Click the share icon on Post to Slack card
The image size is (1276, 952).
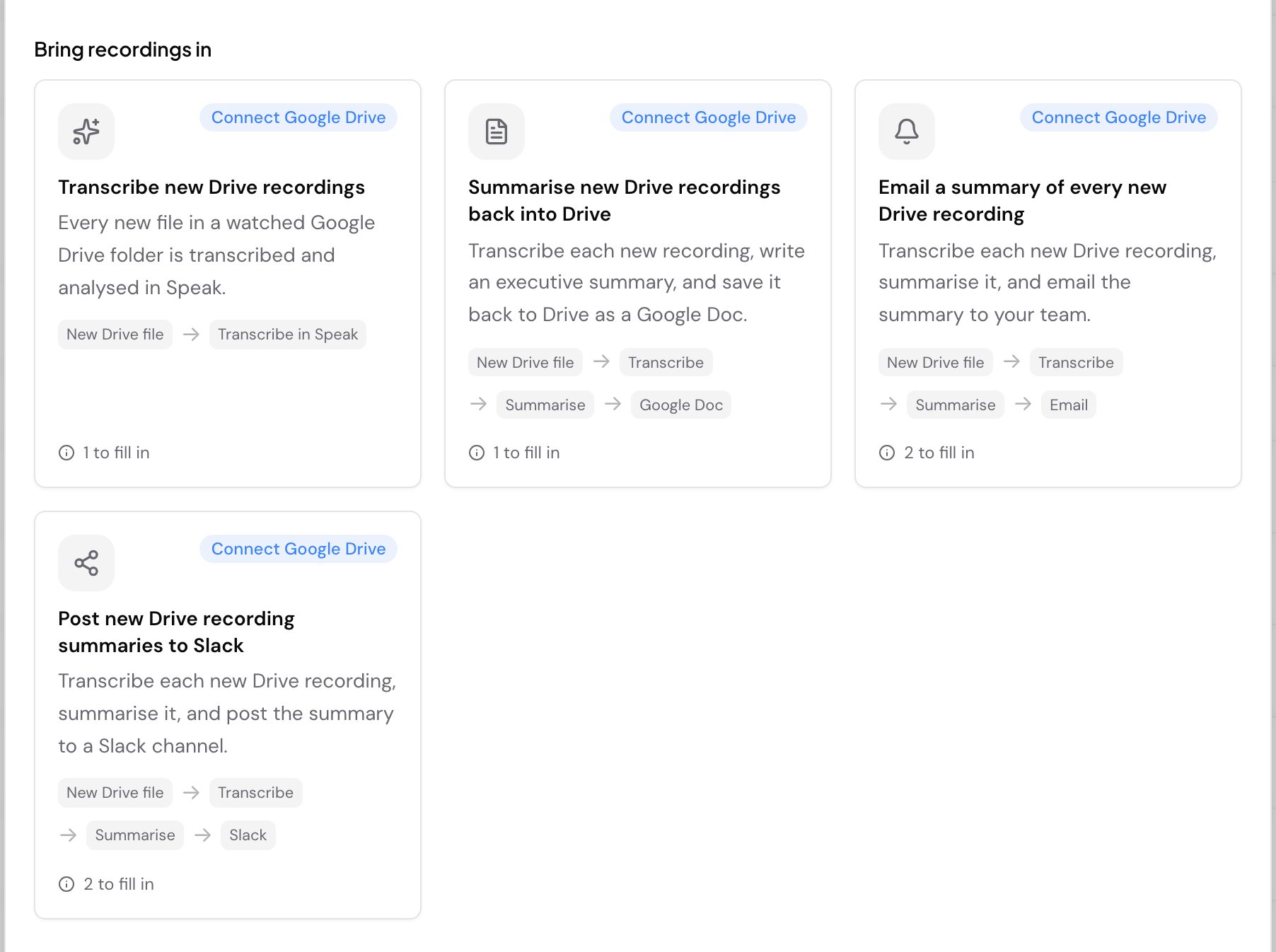86,563
